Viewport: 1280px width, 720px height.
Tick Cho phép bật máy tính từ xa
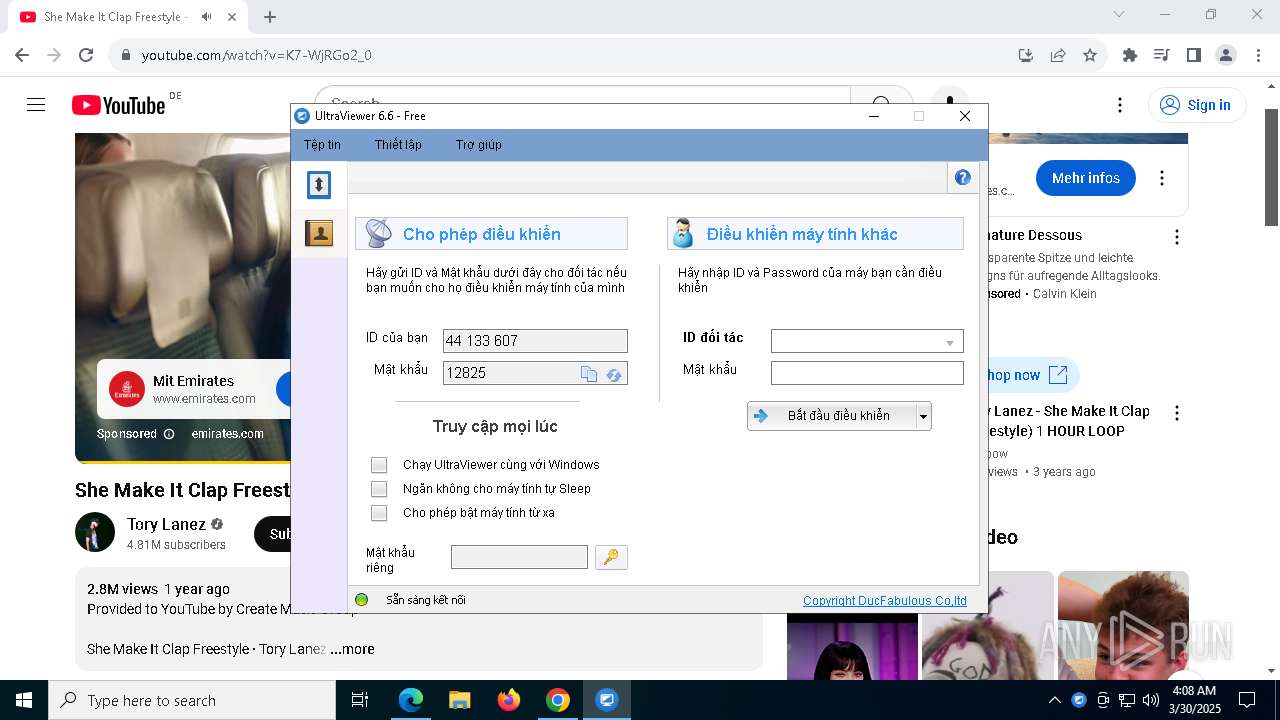pyautogui.click(x=379, y=513)
